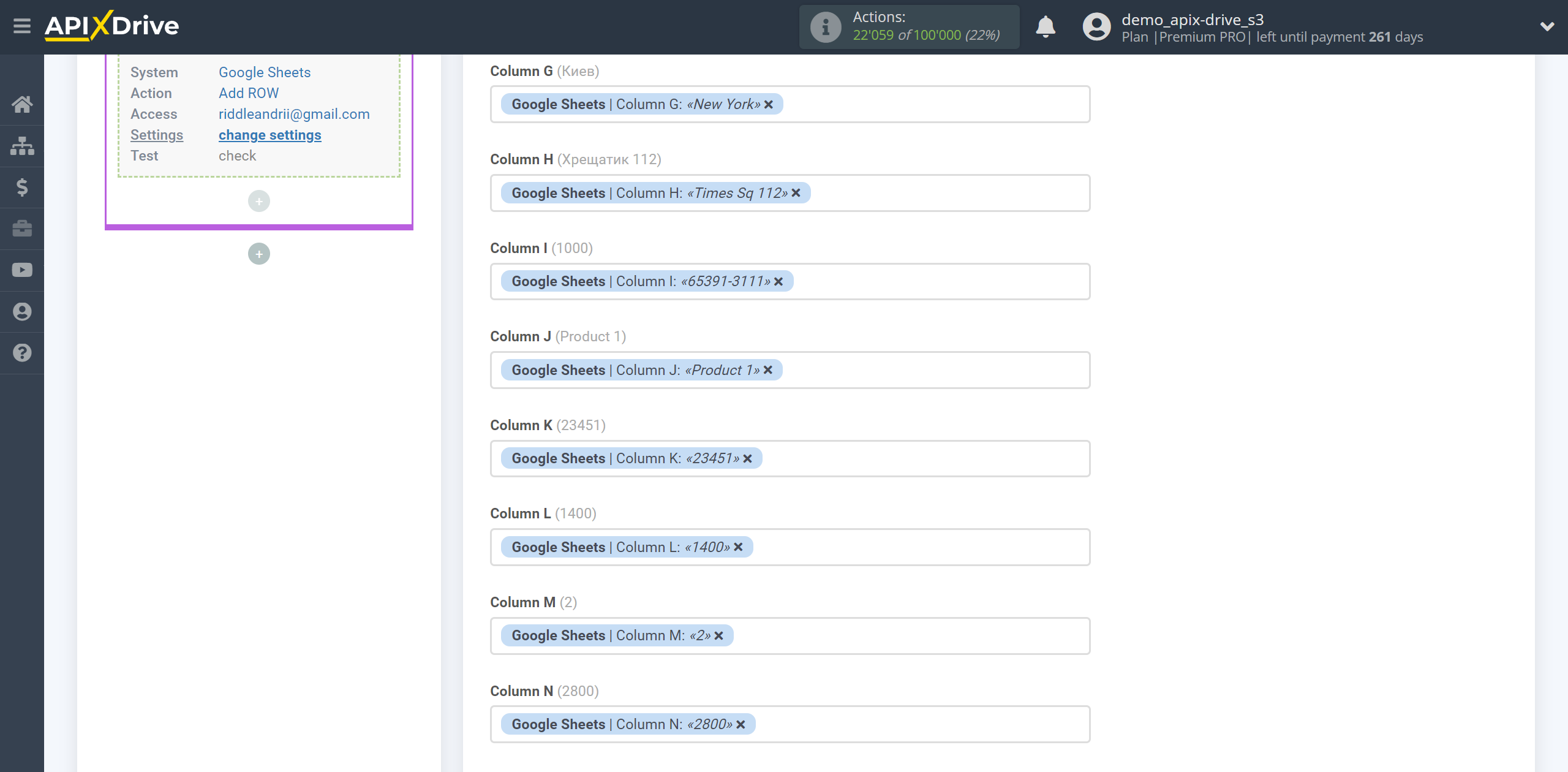This screenshot has width=1568, height=772.
Task: Click the change settings link
Action: (270, 135)
